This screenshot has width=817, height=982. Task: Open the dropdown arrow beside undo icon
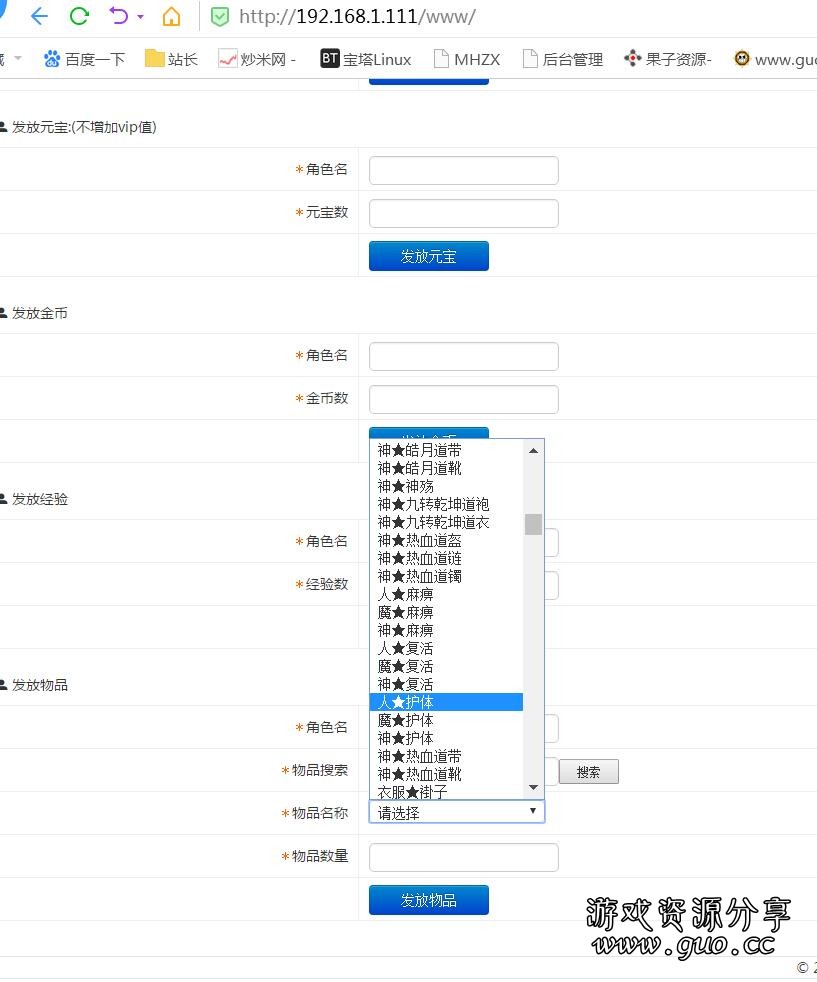click(x=140, y=17)
